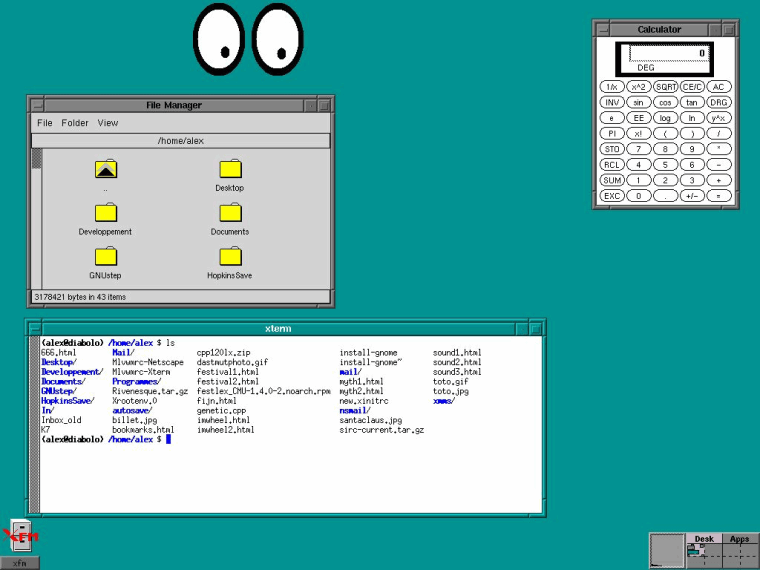Open the HopkinsSave folder icon
The height and width of the screenshot is (570, 760).
(230, 256)
